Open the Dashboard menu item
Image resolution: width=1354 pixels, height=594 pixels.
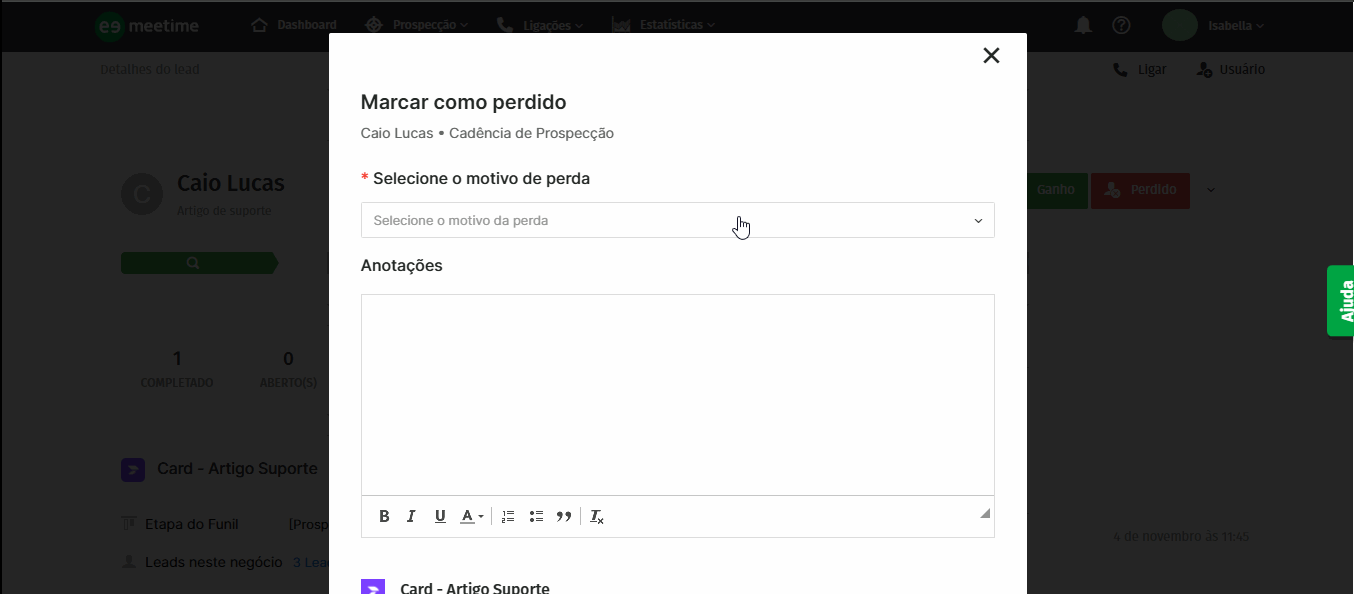[293, 24]
